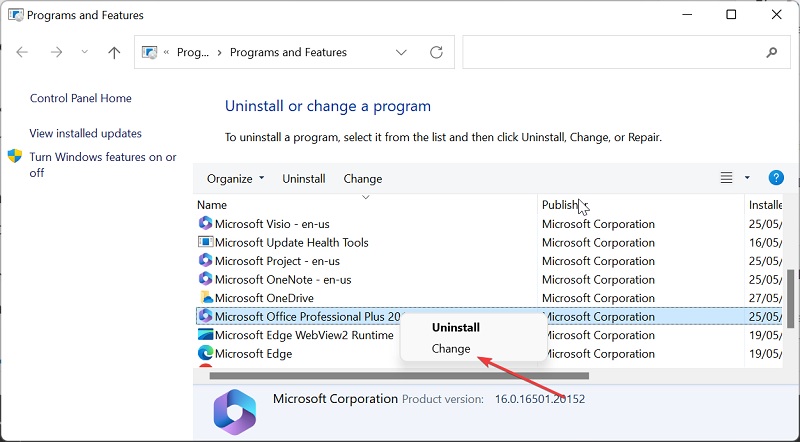Click the Microsoft Visio program icon
The width and height of the screenshot is (800, 442).
tap(206, 224)
